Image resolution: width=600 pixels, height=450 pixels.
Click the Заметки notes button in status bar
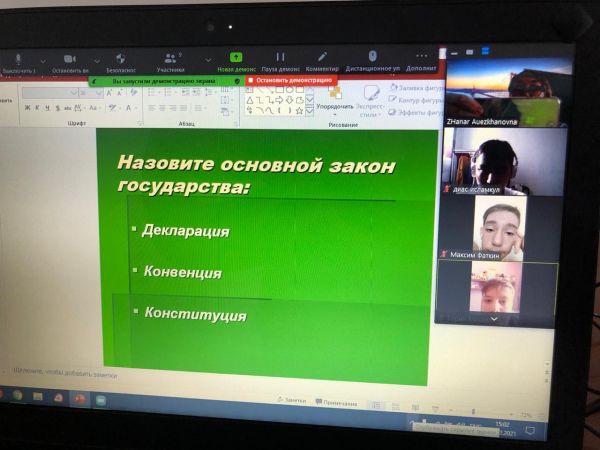click(x=291, y=401)
